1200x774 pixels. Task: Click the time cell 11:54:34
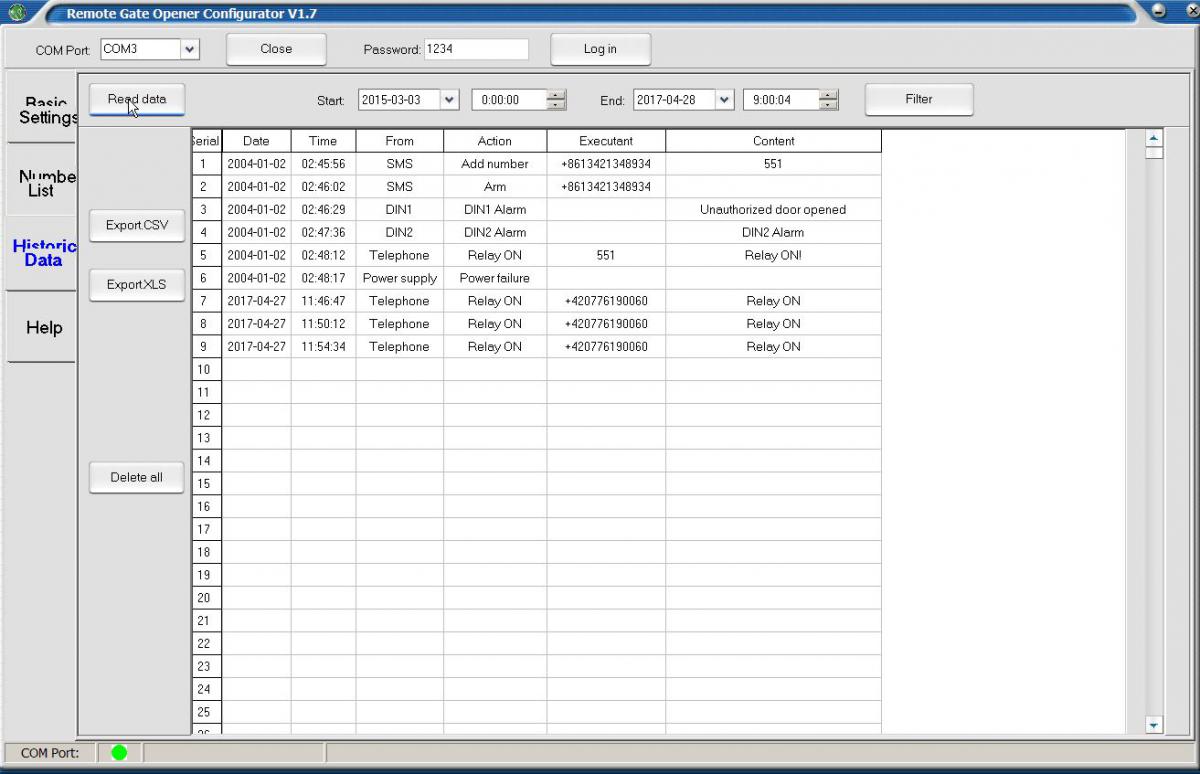coord(323,347)
